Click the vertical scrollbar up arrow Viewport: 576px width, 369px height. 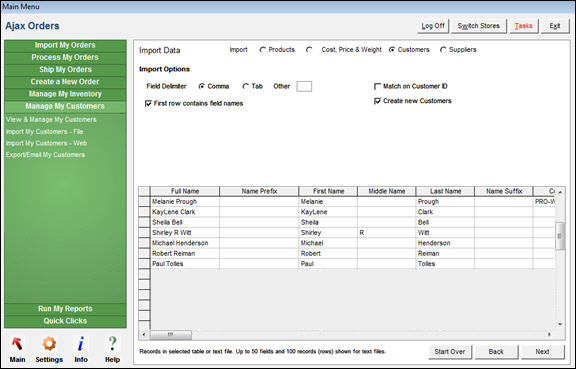pyautogui.click(x=560, y=192)
